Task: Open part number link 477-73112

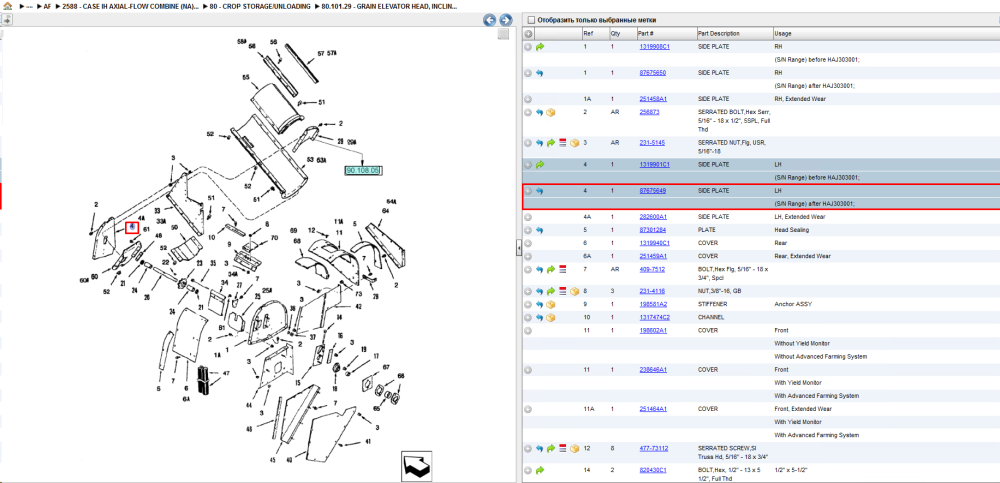Action: click(653, 449)
